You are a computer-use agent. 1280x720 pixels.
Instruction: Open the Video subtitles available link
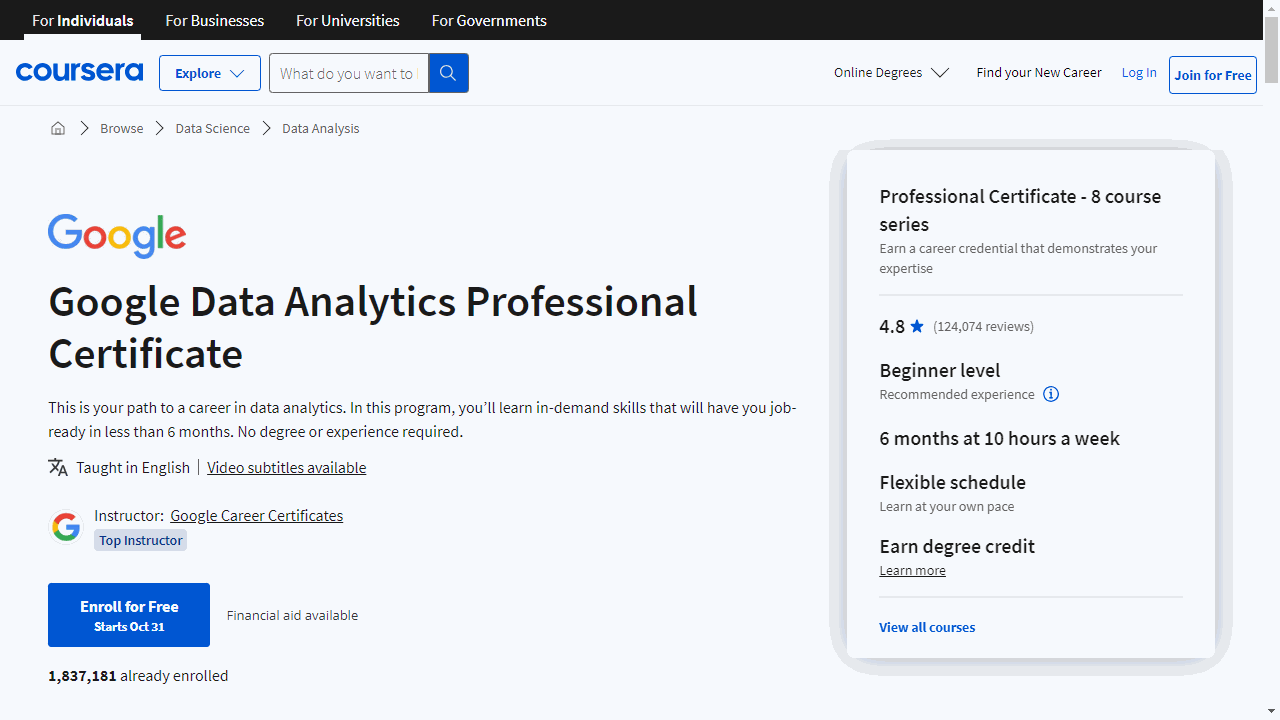[286, 467]
